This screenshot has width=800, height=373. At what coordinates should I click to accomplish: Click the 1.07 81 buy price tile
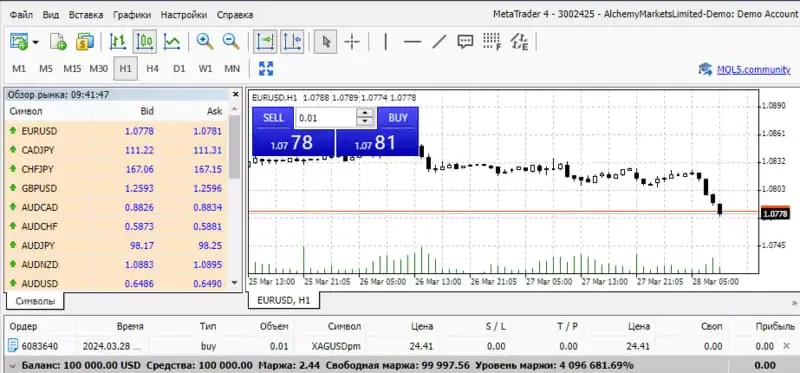(x=377, y=143)
